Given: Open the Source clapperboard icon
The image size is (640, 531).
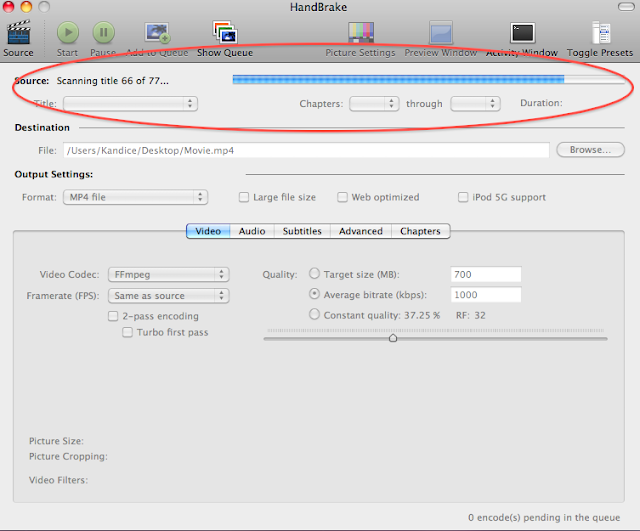Looking at the screenshot, I should 18,33.
